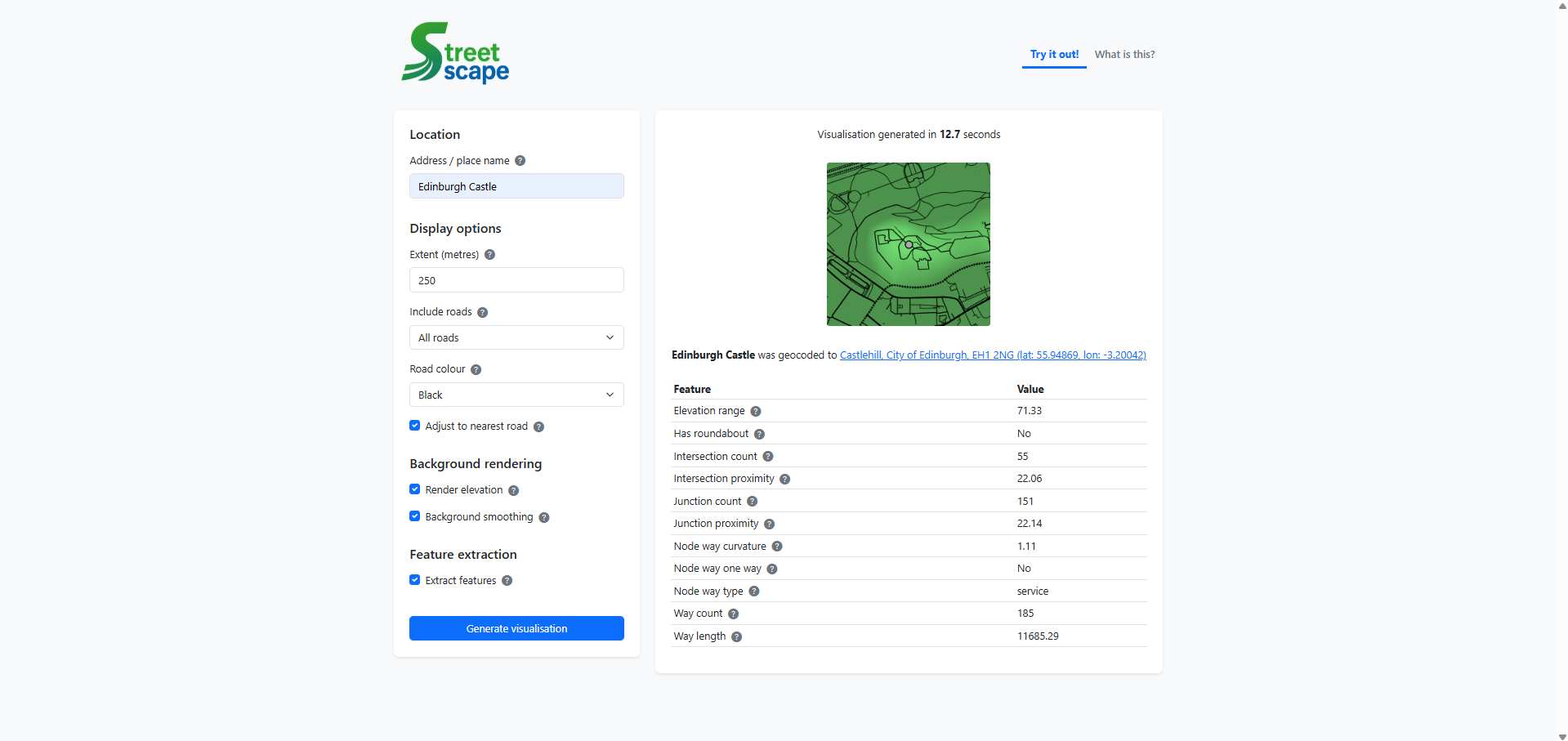This screenshot has height=741, width=1568.
Task: Click the Road colour help icon
Action: click(476, 369)
